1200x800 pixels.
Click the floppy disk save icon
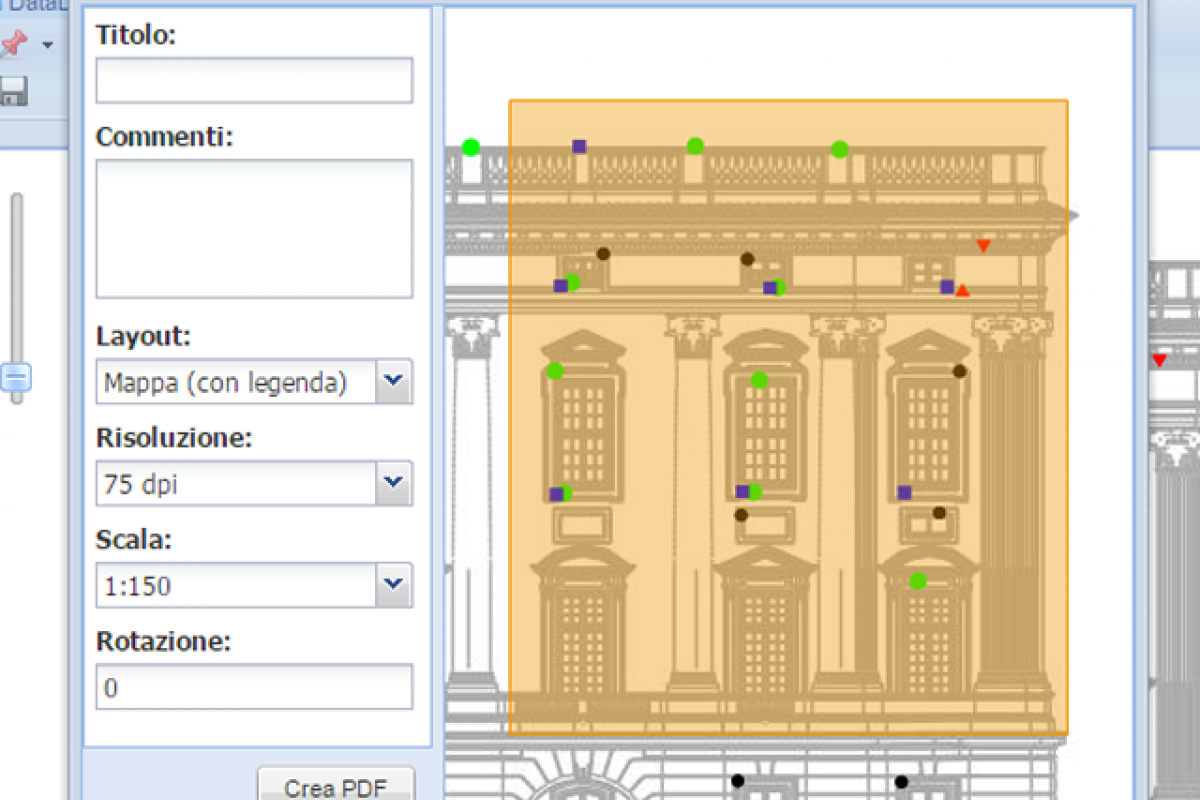click(x=11, y=91)
